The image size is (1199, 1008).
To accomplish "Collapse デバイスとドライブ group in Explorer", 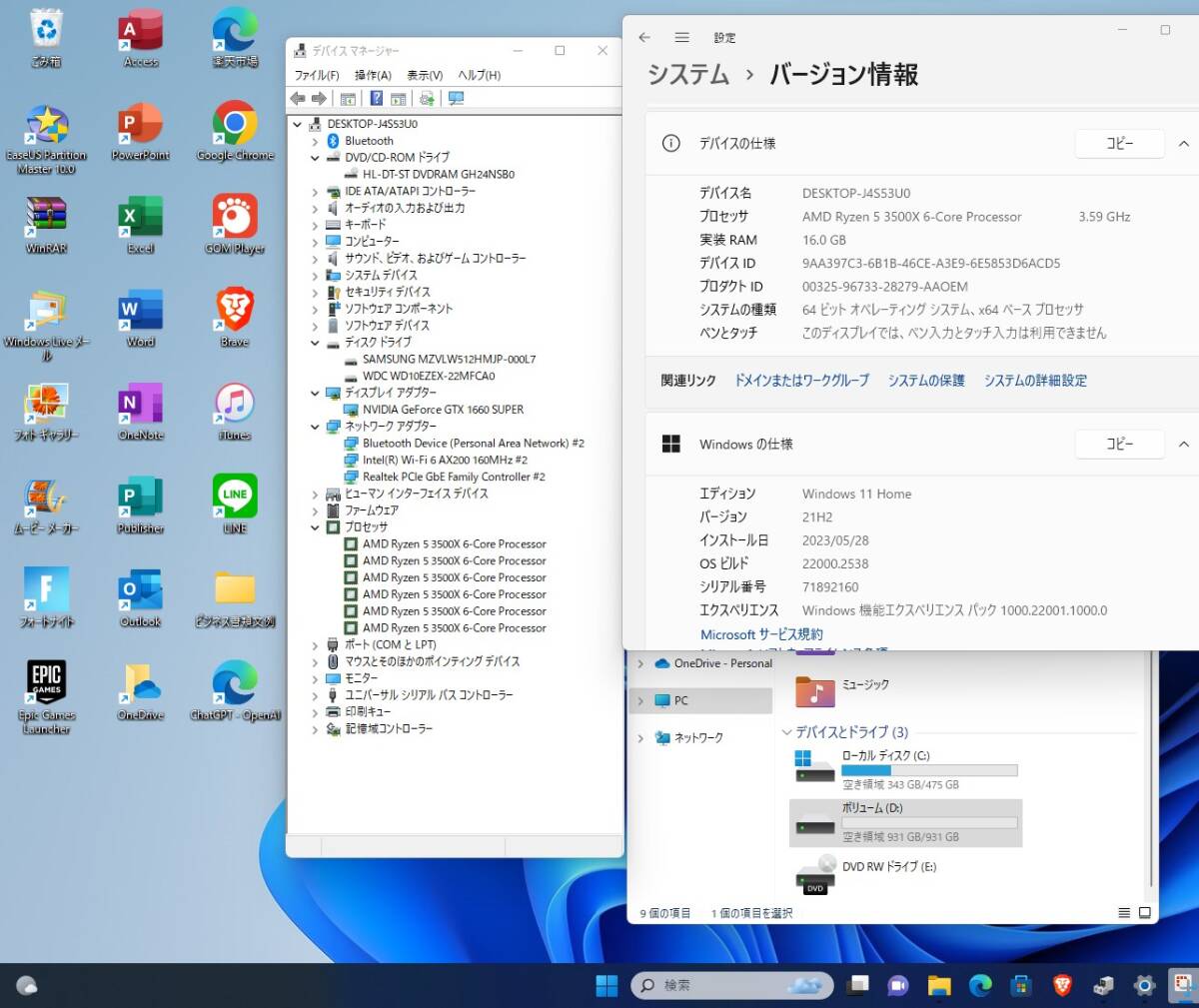I will coord(787,732).
